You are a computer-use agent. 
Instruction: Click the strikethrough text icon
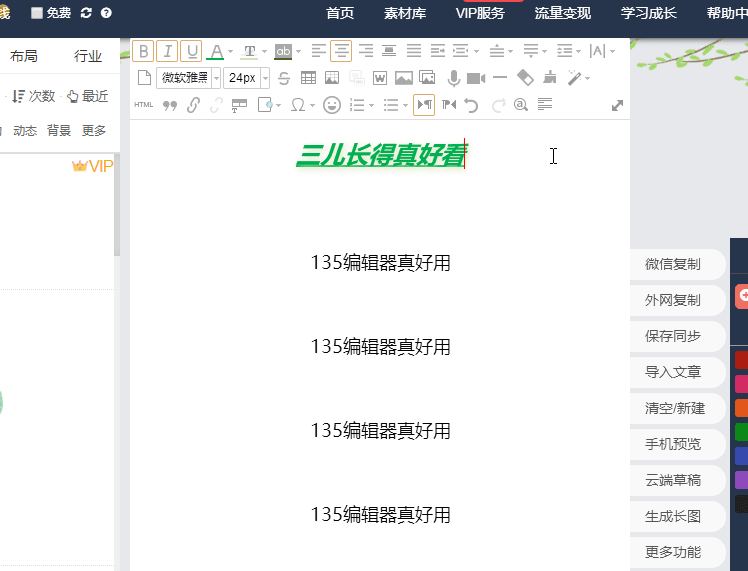click(283, 78)
